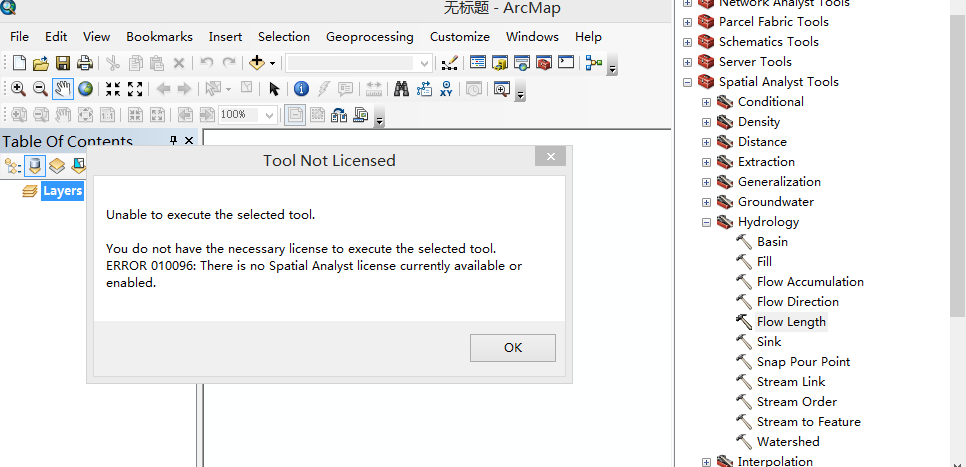Select the Select Elements arrow tool

(x=274, y=89)
